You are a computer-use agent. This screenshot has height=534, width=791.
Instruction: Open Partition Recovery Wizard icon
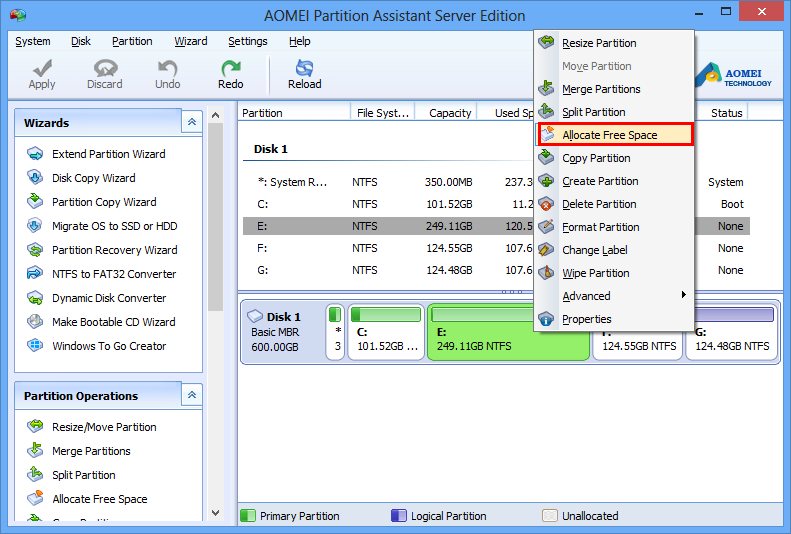35,250
